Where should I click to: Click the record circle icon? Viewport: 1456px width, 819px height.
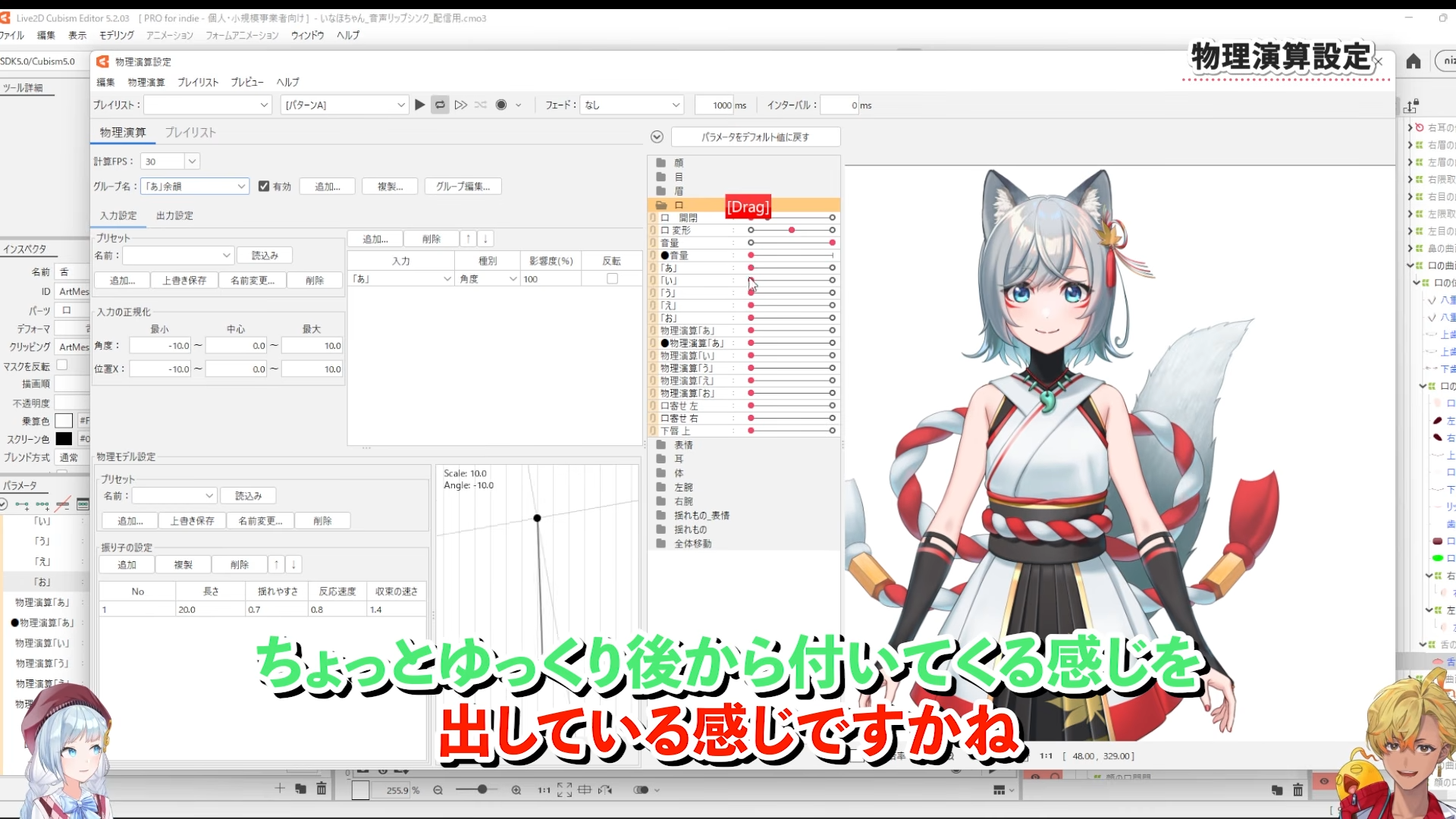coord(501,105)
